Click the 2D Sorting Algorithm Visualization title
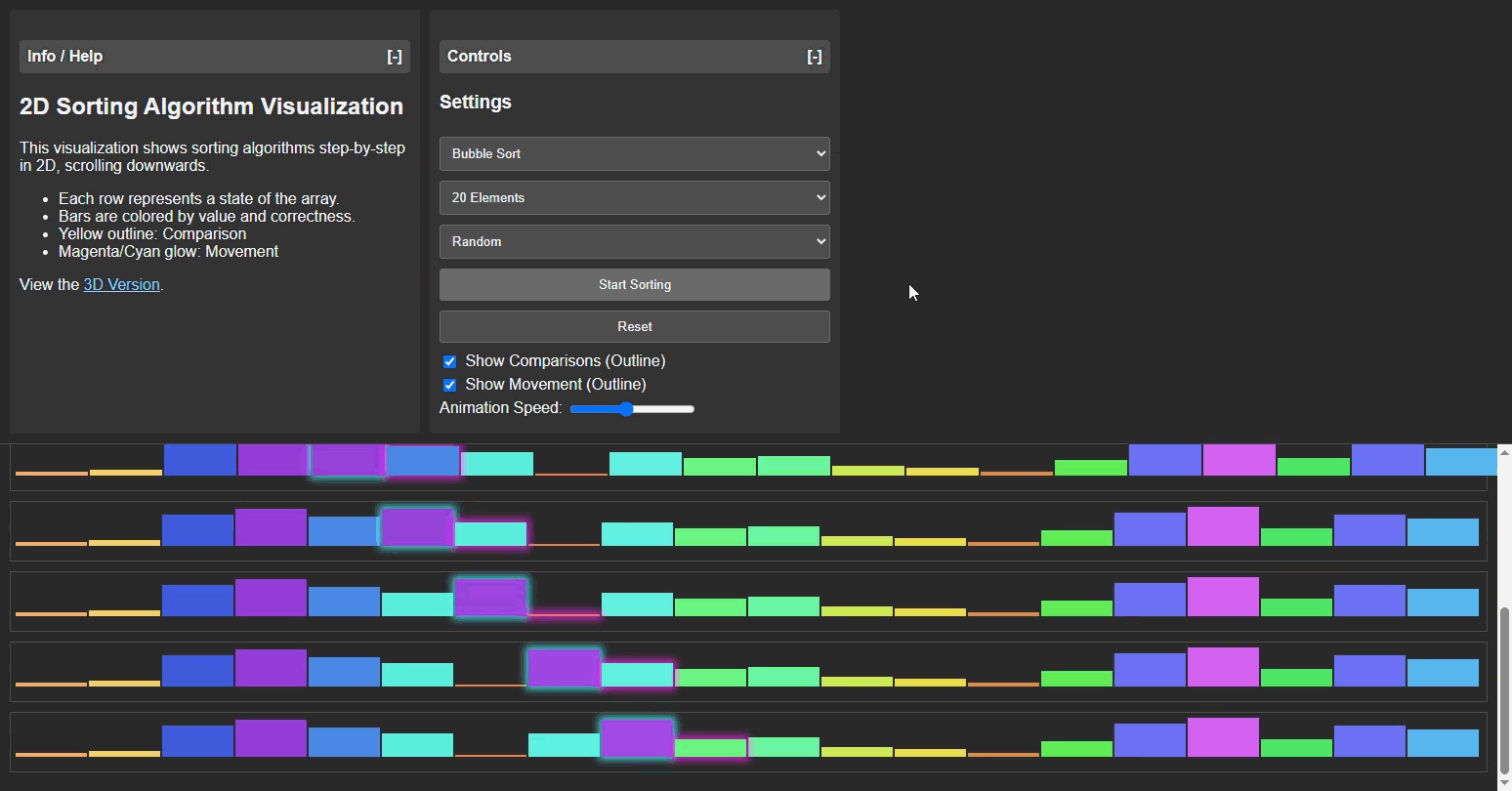This screenshot has height=791, width=1512. point(211,106)
